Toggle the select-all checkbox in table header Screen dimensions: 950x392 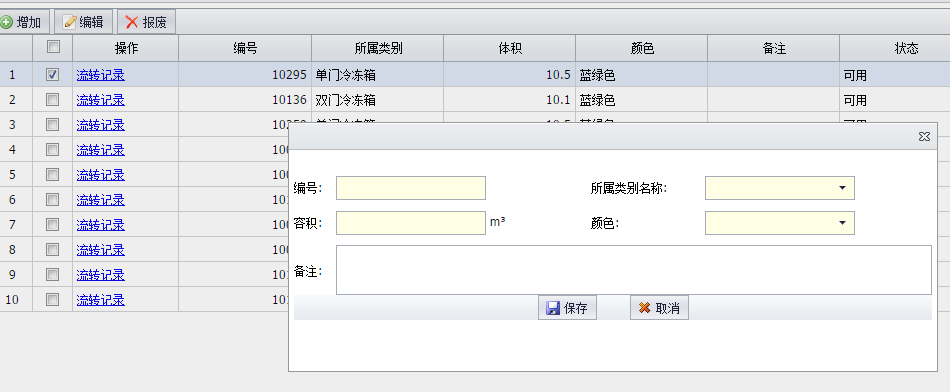(53, 46)
